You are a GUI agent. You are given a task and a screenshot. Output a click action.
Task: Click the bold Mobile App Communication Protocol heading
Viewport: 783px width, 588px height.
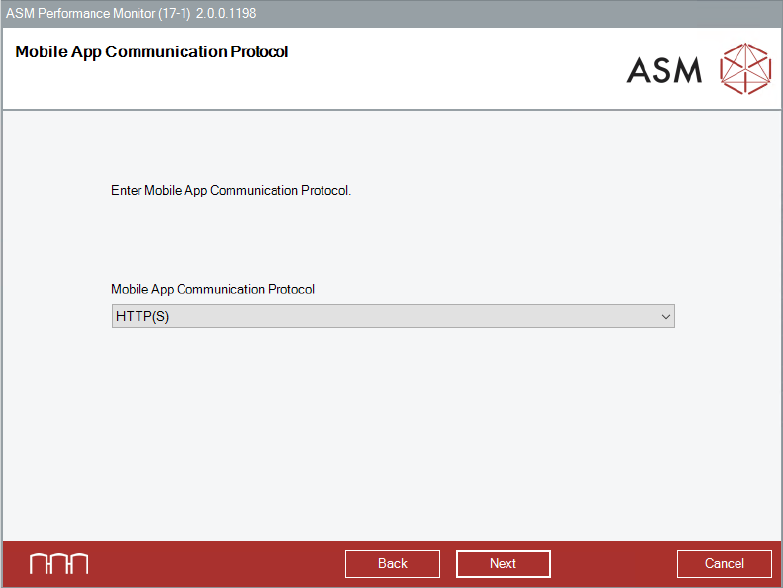pyautogui.click(x=152, y=52)
